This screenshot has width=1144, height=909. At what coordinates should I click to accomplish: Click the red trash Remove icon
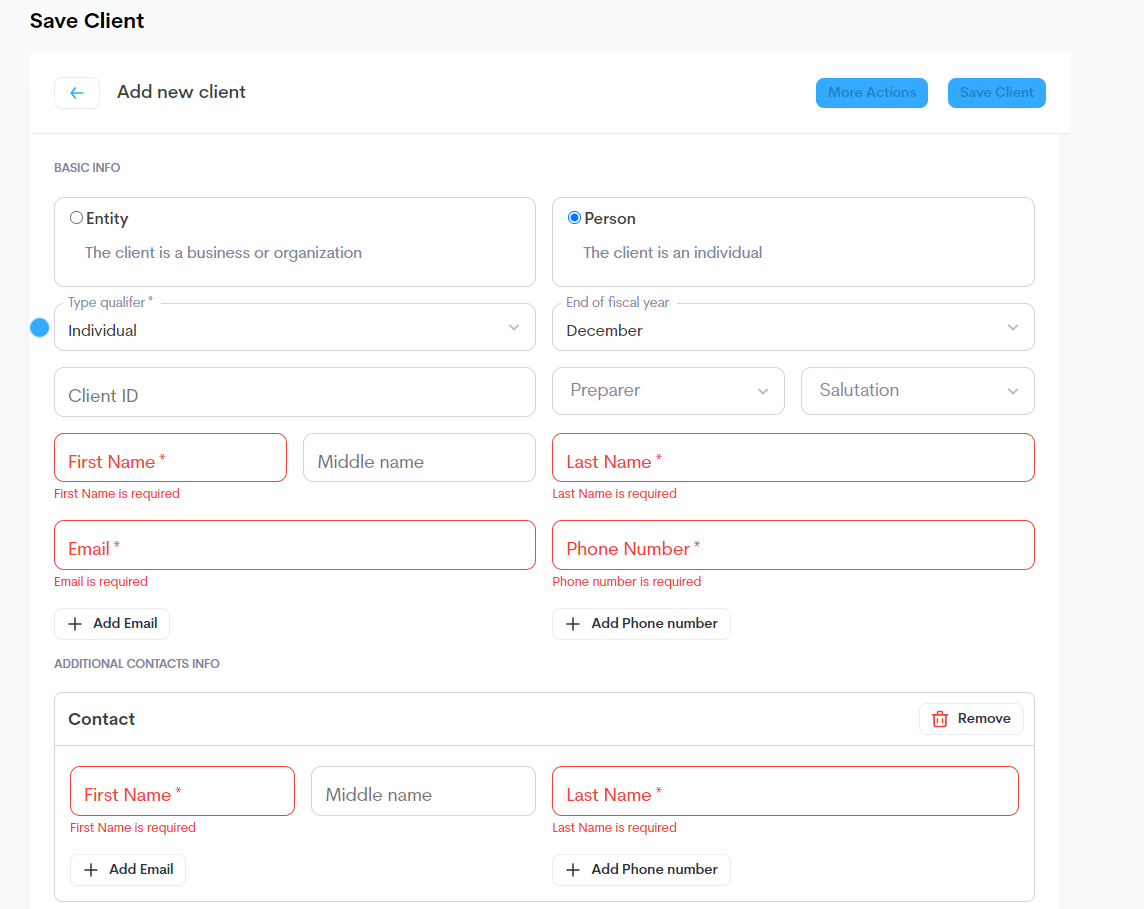click(x=940, y=719)
